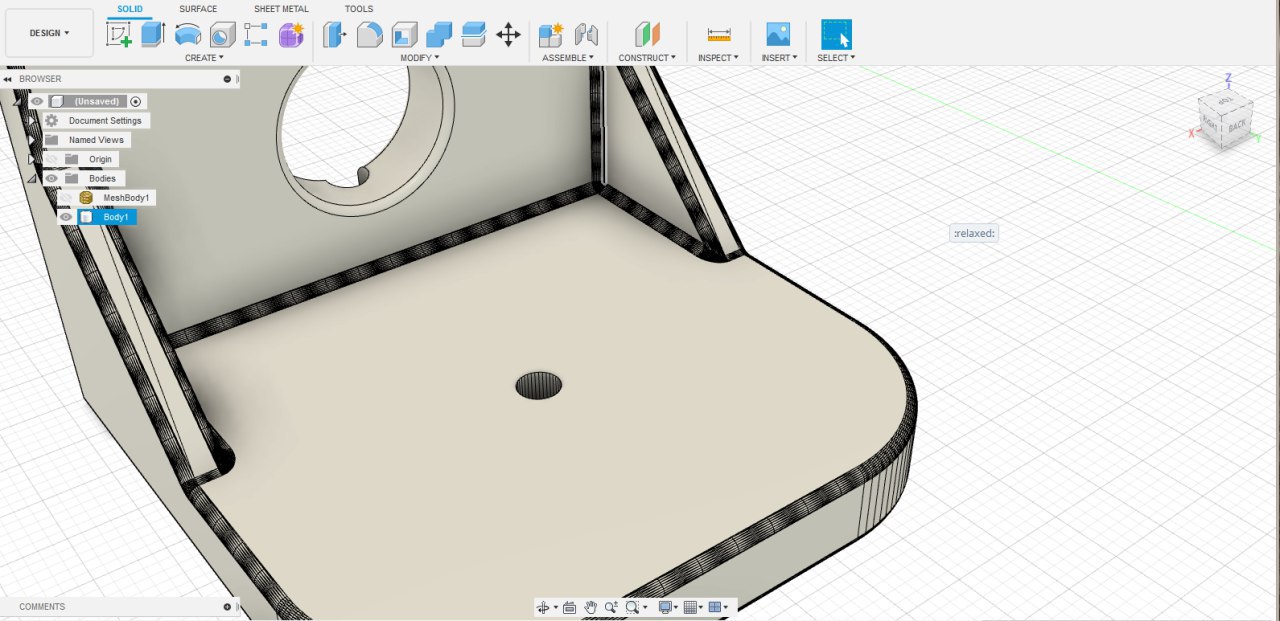Viewport: 1280px width, 621px height.
Task: Activate the Select tool icon
Action: pos(836,35)
